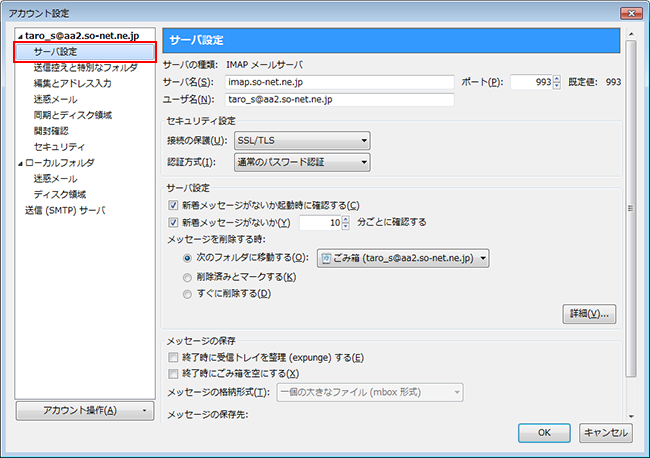
Task: Click the 詳細 button
Action: (588, 314)
